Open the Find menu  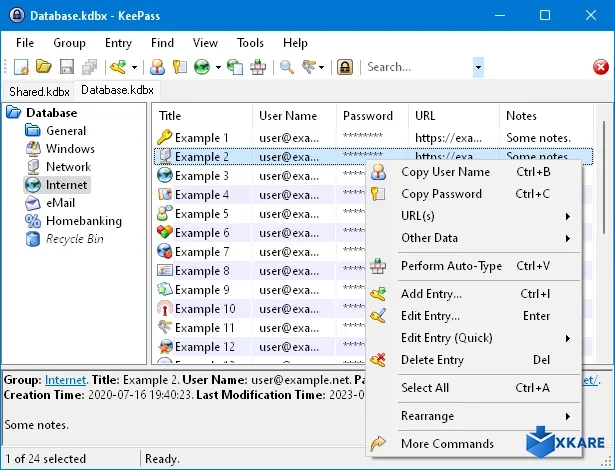pos(162,42)
